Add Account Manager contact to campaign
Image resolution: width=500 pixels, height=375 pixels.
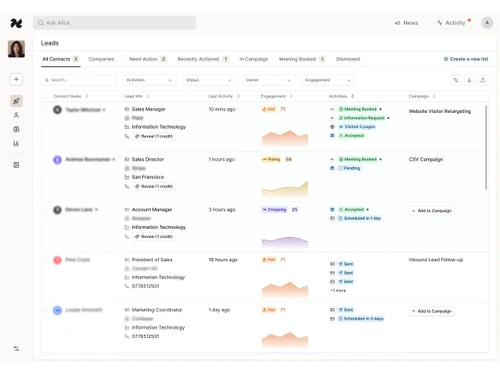(x=432, y=211)
